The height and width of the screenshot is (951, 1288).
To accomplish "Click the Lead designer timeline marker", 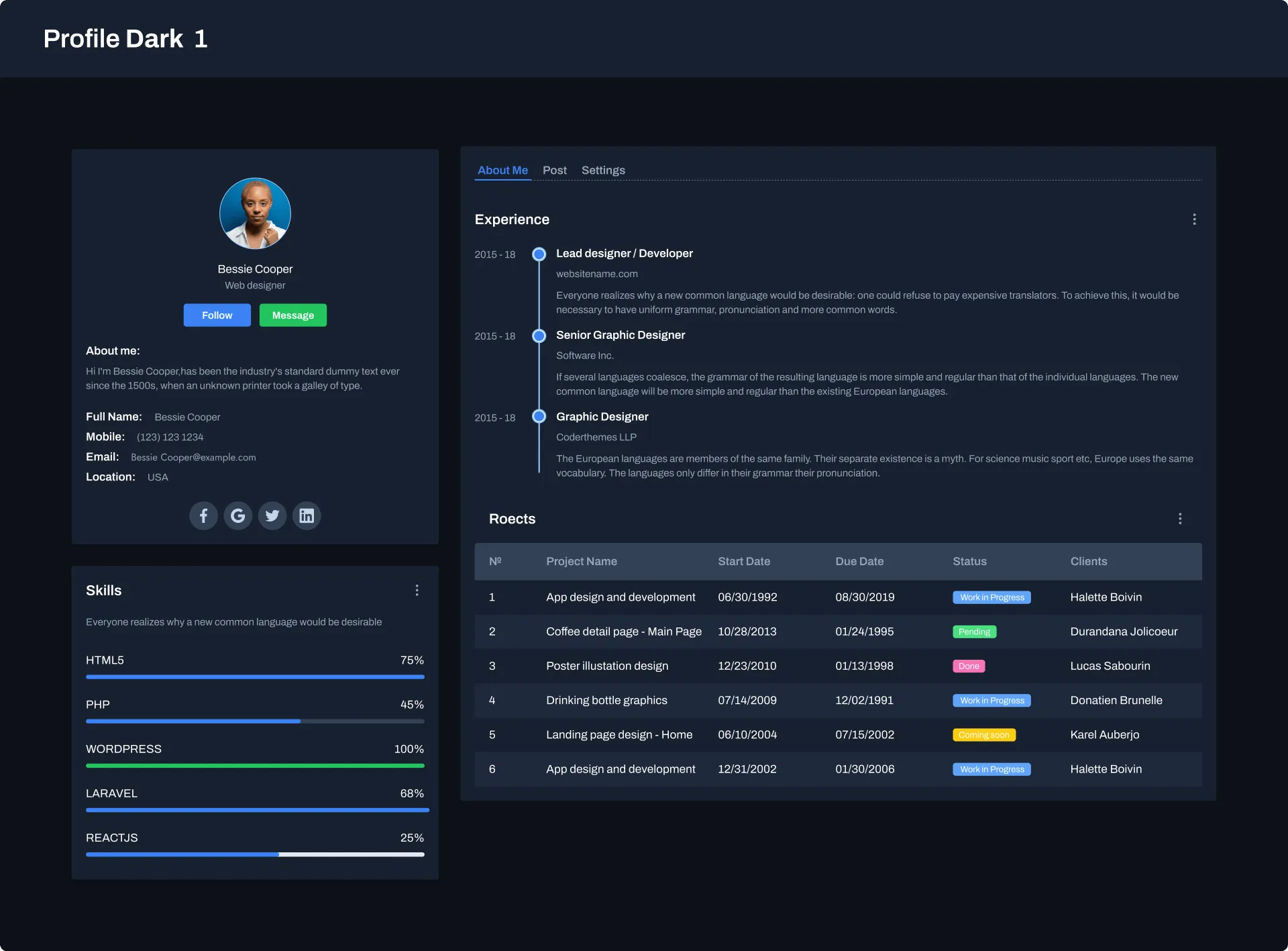I will click(x=539, y=254).
